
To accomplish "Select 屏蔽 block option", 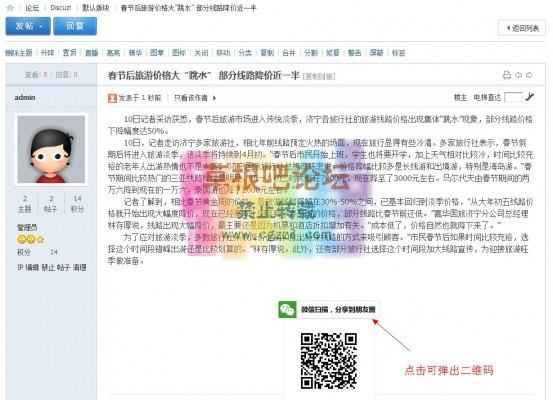I will click(376, 53).
